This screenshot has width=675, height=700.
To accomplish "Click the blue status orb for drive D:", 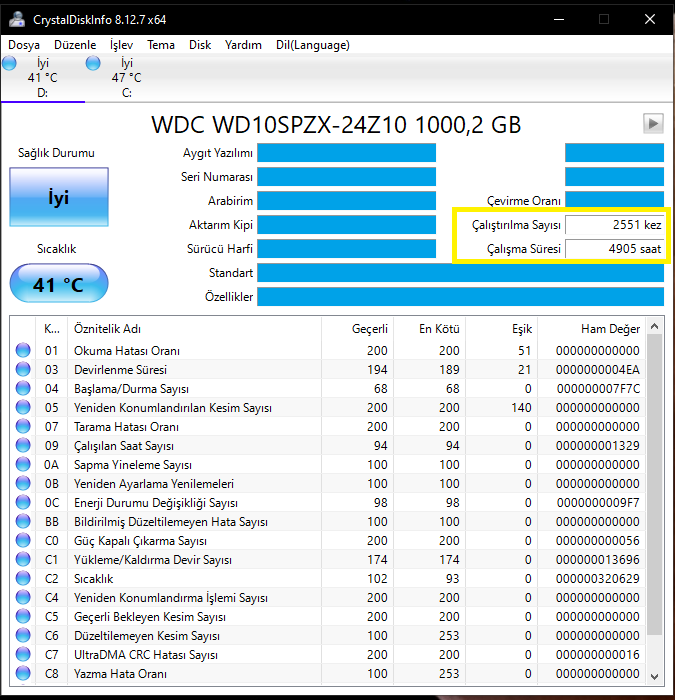I will tap(9, 63).
